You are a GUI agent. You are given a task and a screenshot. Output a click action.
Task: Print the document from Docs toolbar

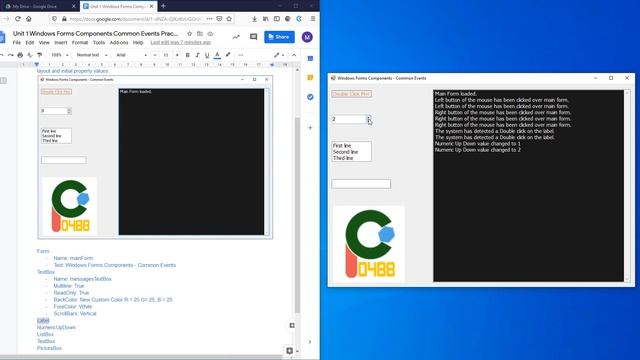tap(20, 55)
